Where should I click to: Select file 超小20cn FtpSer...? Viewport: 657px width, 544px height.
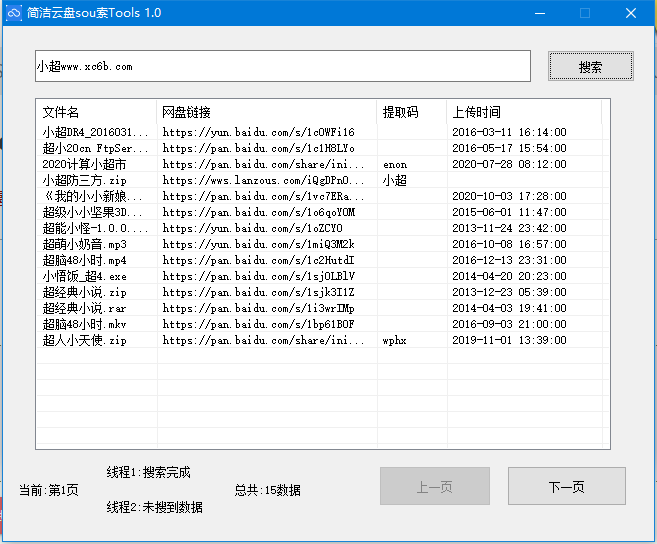[x=95, y=148]
